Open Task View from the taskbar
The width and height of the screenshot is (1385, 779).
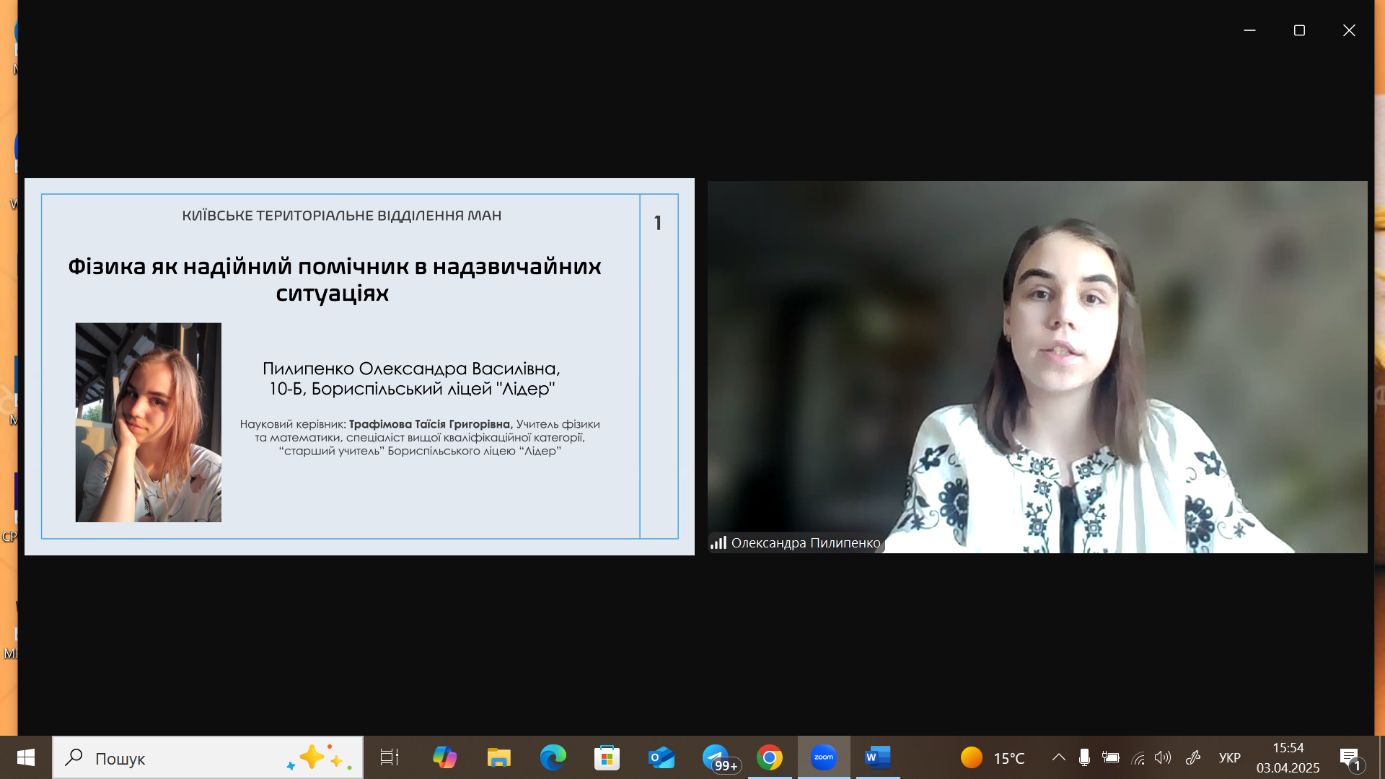390,758
